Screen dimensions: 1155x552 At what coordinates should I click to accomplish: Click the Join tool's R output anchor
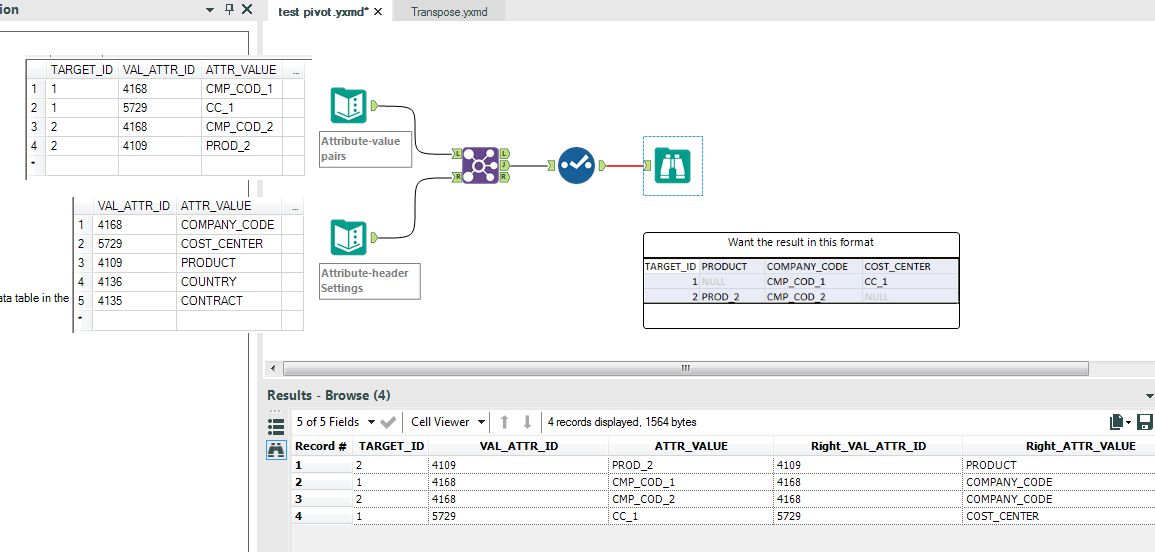(x=505, y=177)
